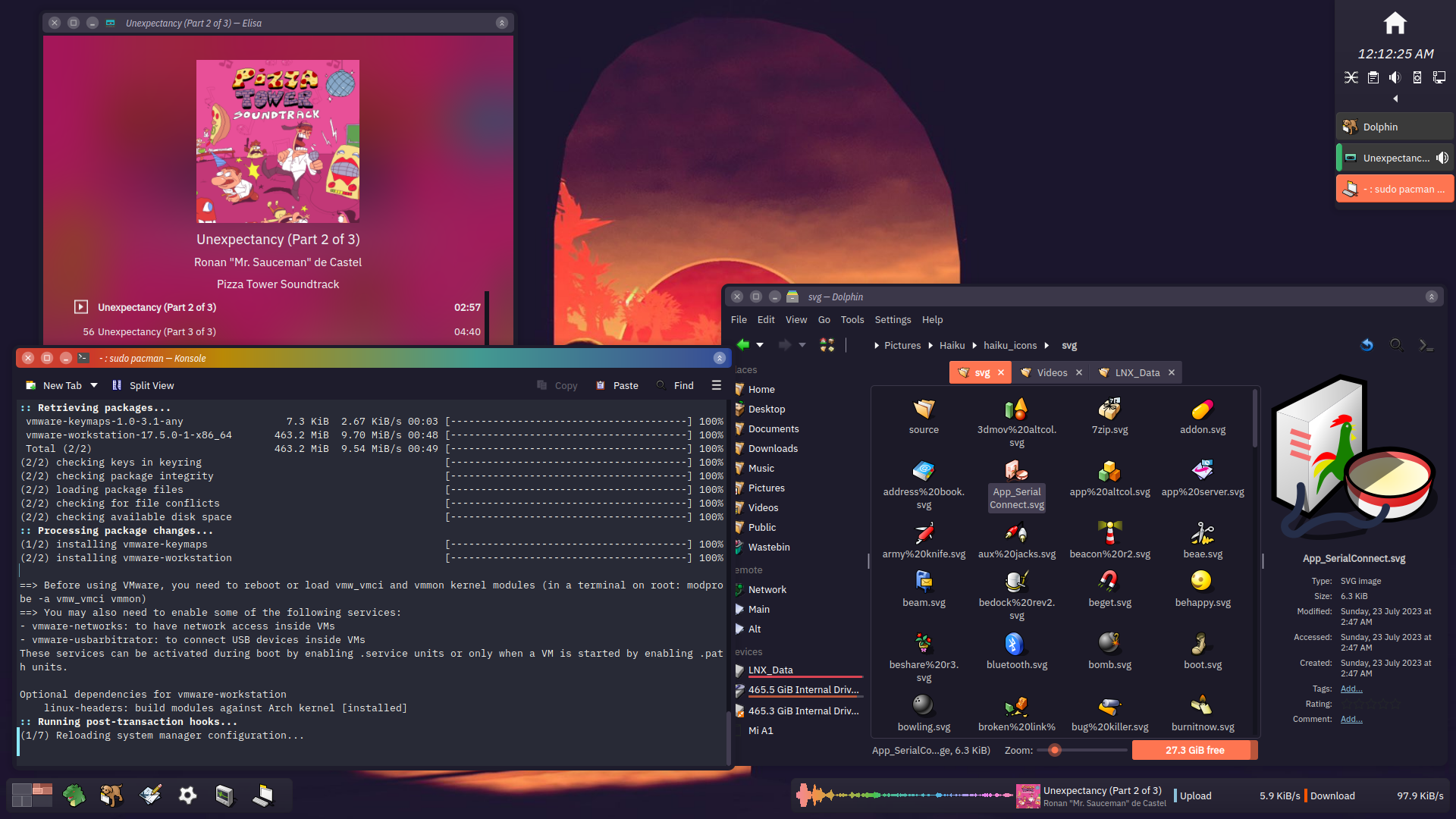Activate sudo pacman task in task manager

coord(1395,189)
